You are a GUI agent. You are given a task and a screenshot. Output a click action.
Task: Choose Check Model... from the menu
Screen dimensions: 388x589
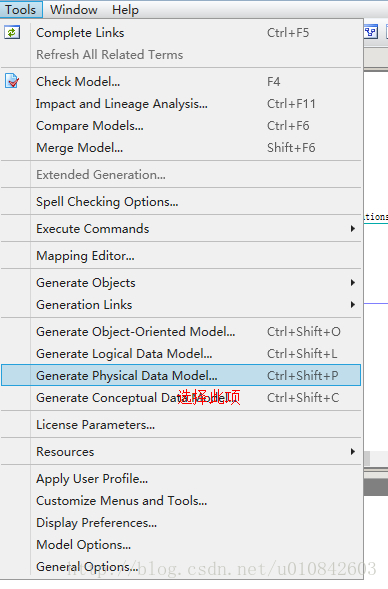[181, 82]
